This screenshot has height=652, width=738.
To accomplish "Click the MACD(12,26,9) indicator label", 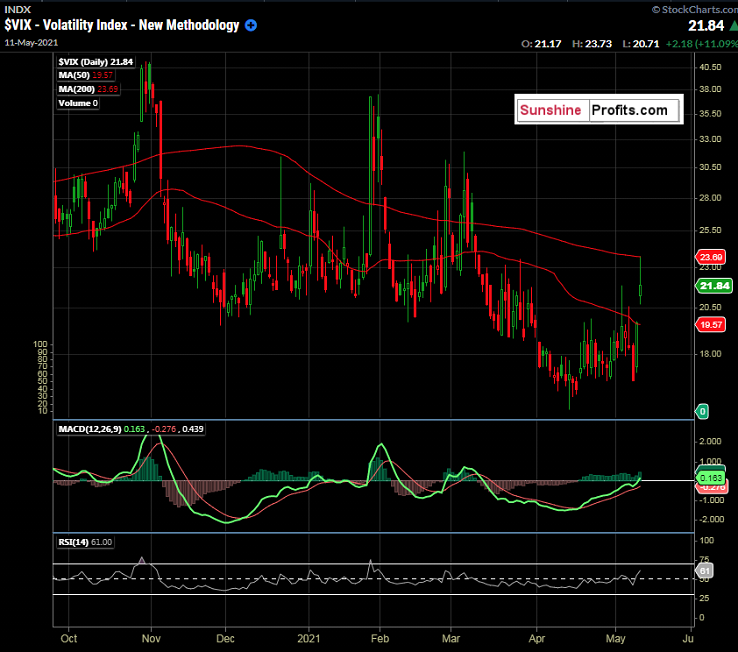I will (x=131, y=429).
